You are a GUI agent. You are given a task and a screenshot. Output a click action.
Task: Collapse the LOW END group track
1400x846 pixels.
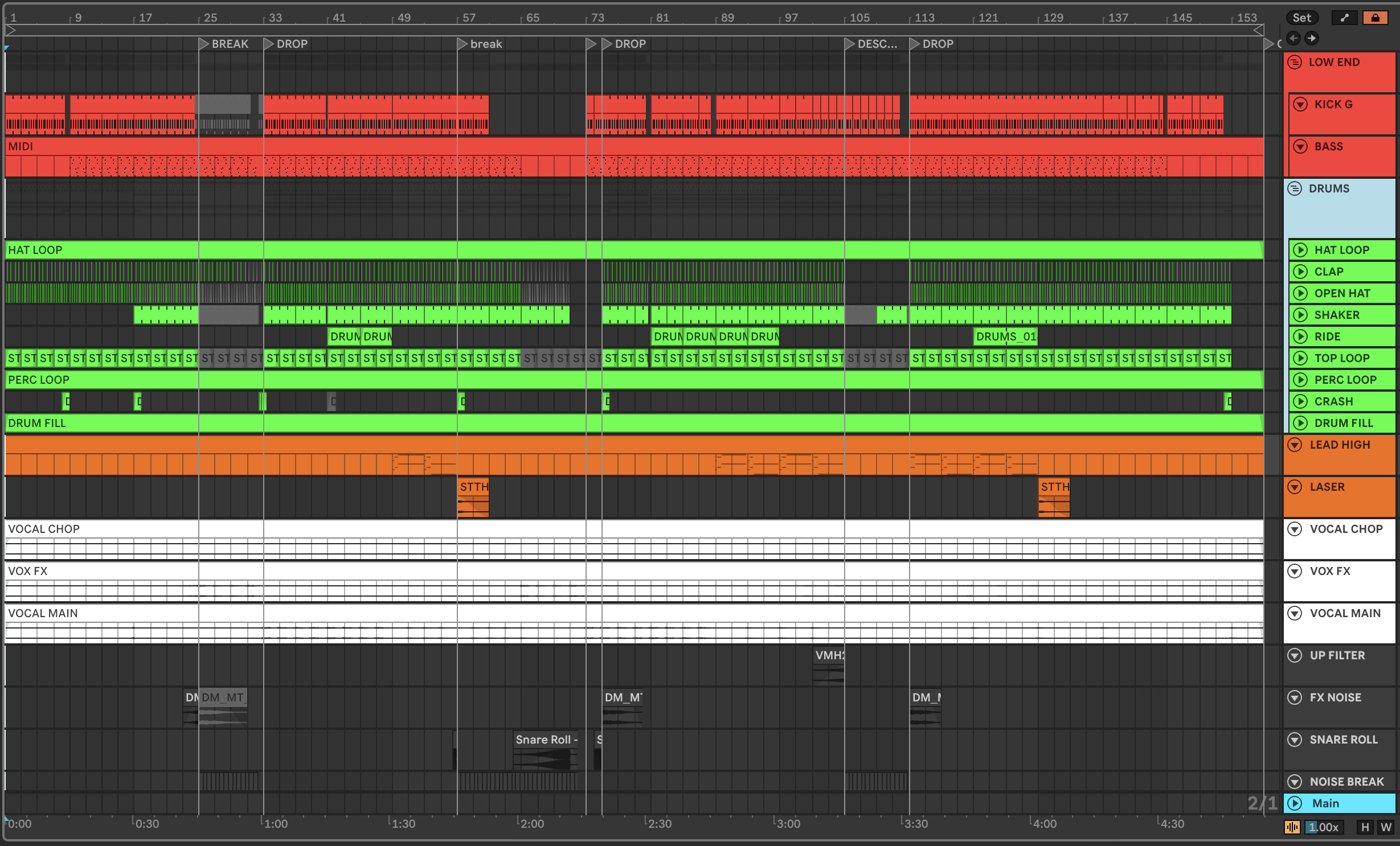[x=1295, y=62]
